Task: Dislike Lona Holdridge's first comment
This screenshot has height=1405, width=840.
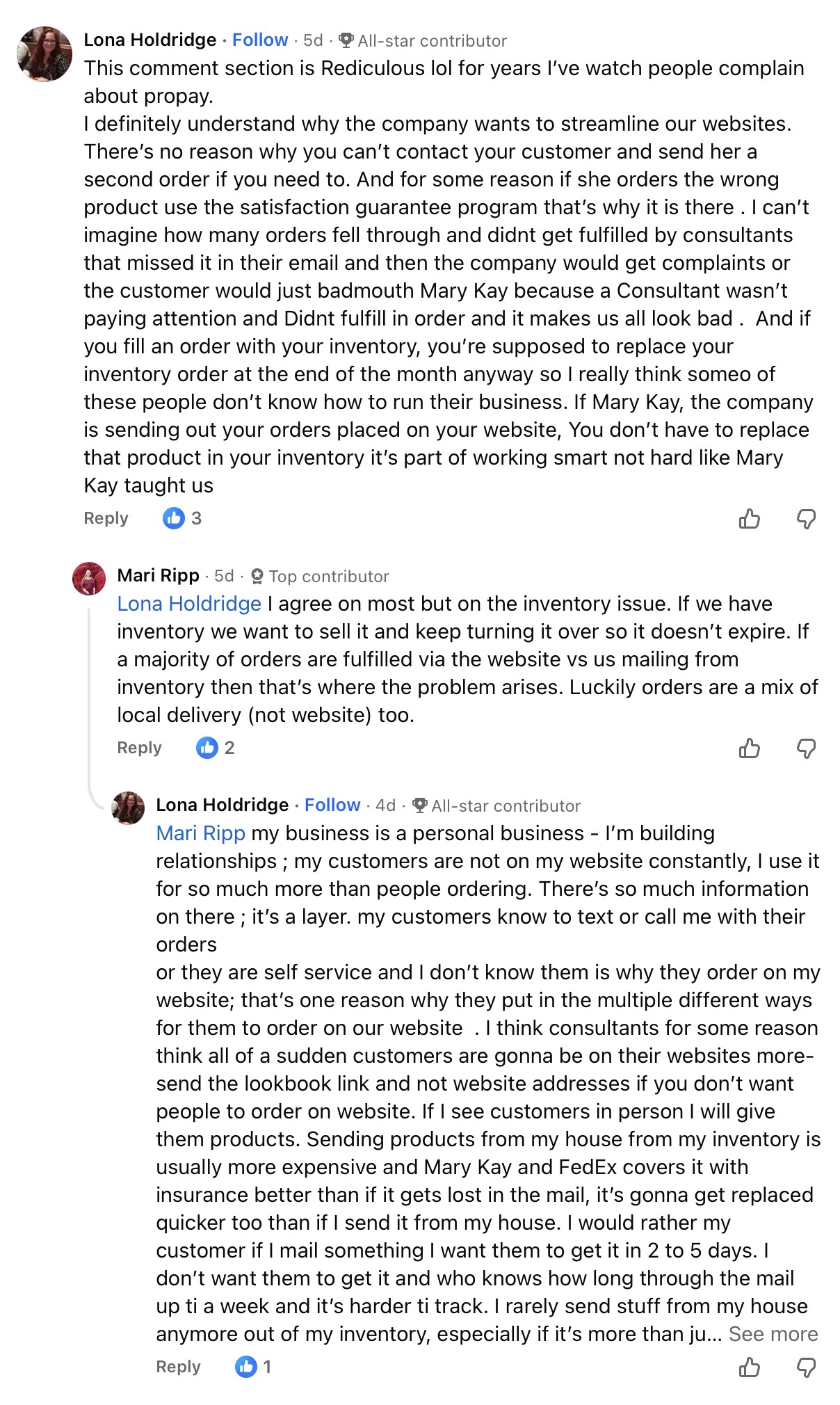Action: pos(806,519)
